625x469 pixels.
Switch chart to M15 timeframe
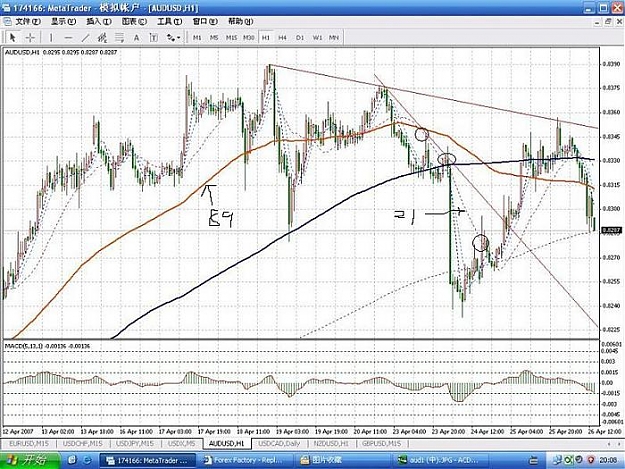[x=231, y=37]
